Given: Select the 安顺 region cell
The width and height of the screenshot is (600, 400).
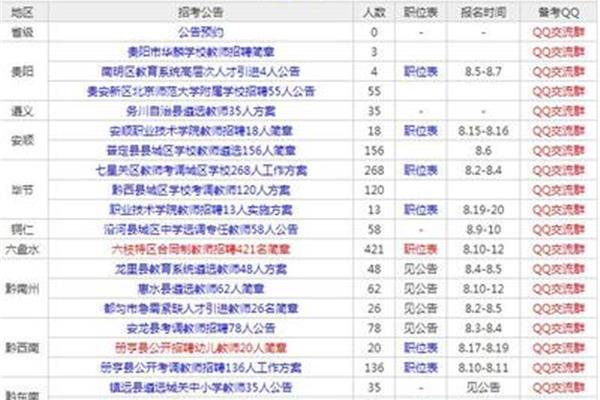Looking at the screenshot, I should (22, 140).
